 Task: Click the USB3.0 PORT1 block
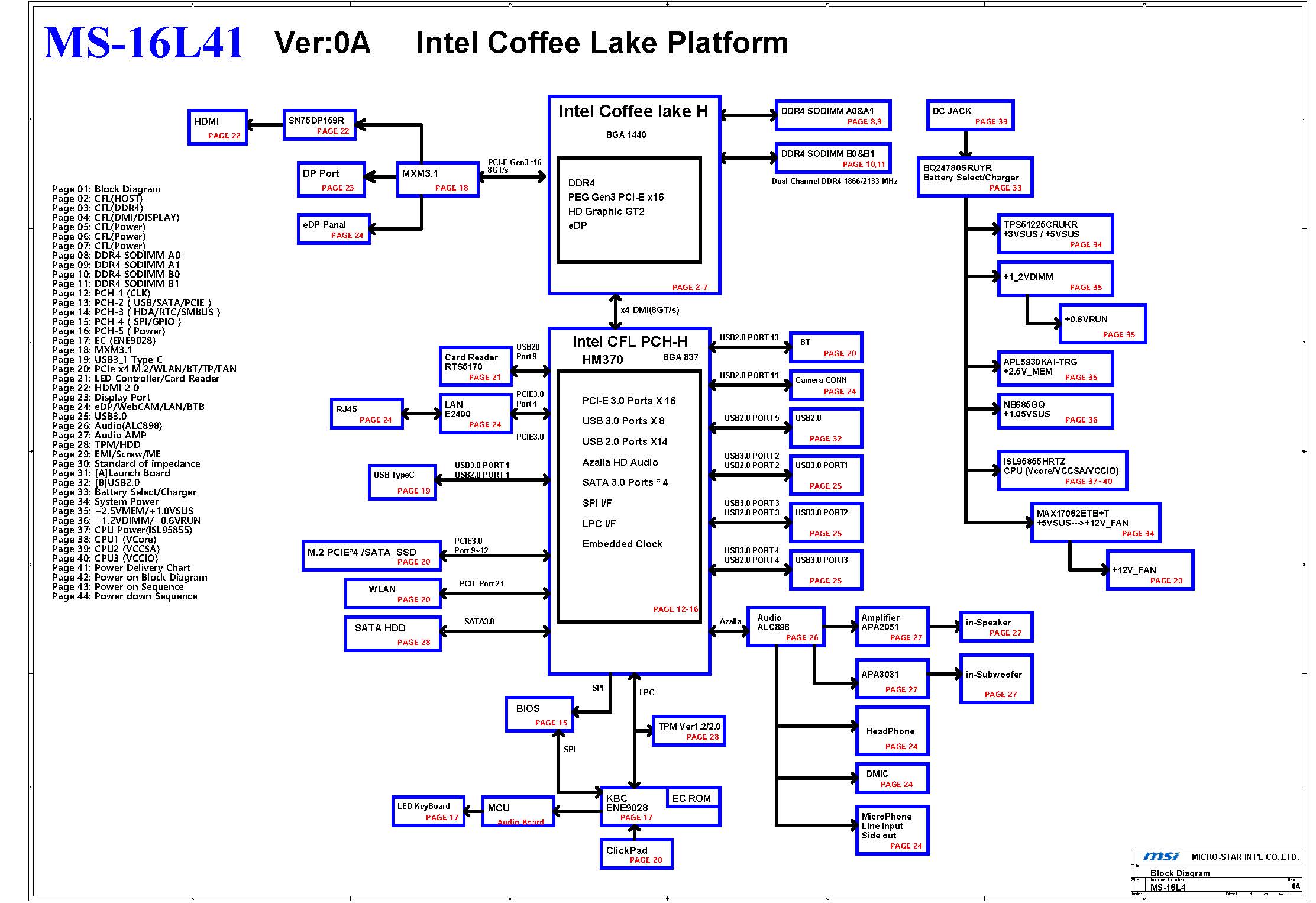click(826, 475)
